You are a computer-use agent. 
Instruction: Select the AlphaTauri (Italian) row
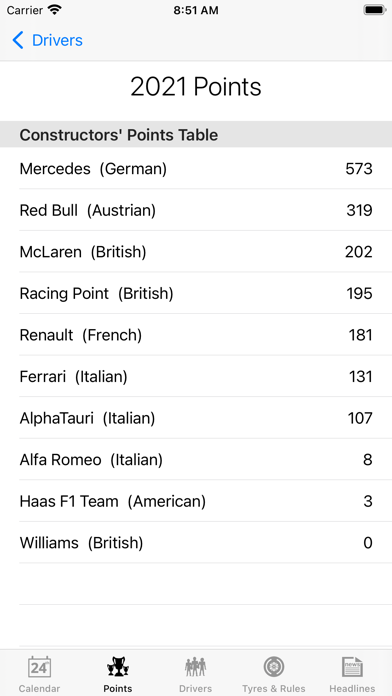196,418
